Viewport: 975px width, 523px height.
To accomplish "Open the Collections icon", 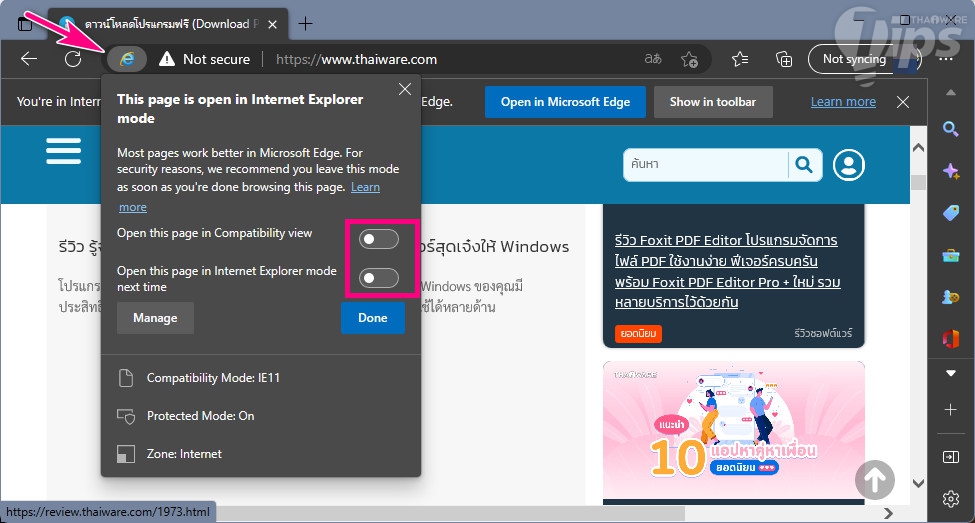I will tap(783, 59).
